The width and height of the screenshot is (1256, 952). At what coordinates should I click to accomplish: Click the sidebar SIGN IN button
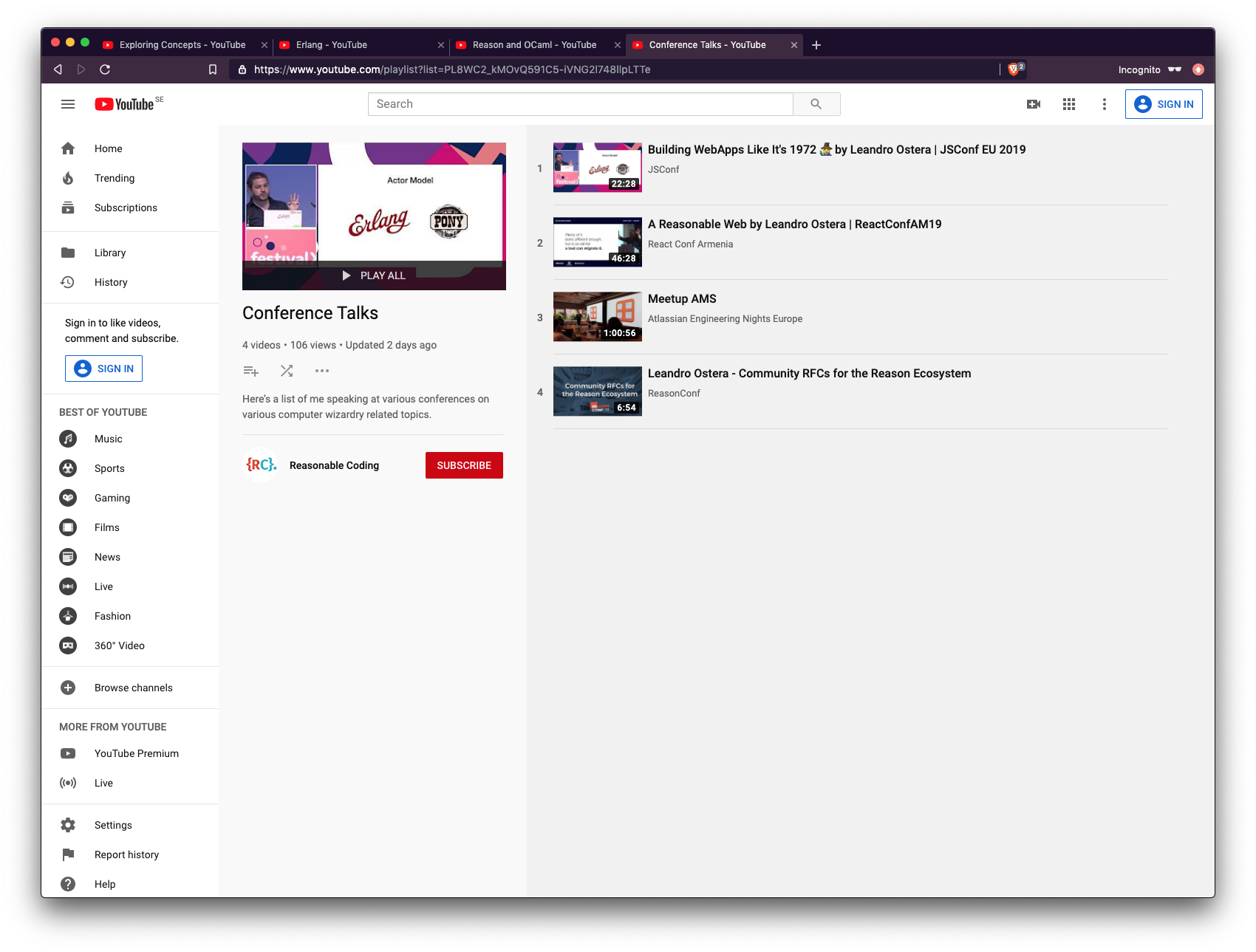point(103,369)
